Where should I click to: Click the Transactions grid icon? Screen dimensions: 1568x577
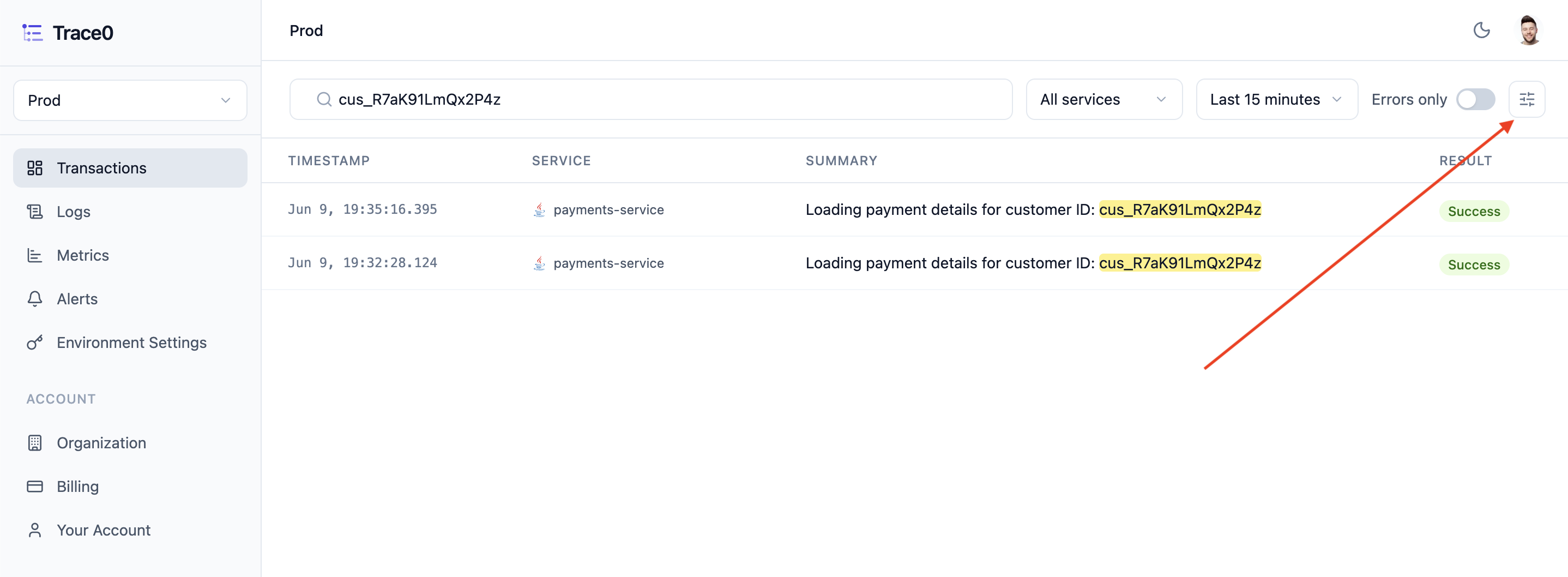tap(35, 168)
